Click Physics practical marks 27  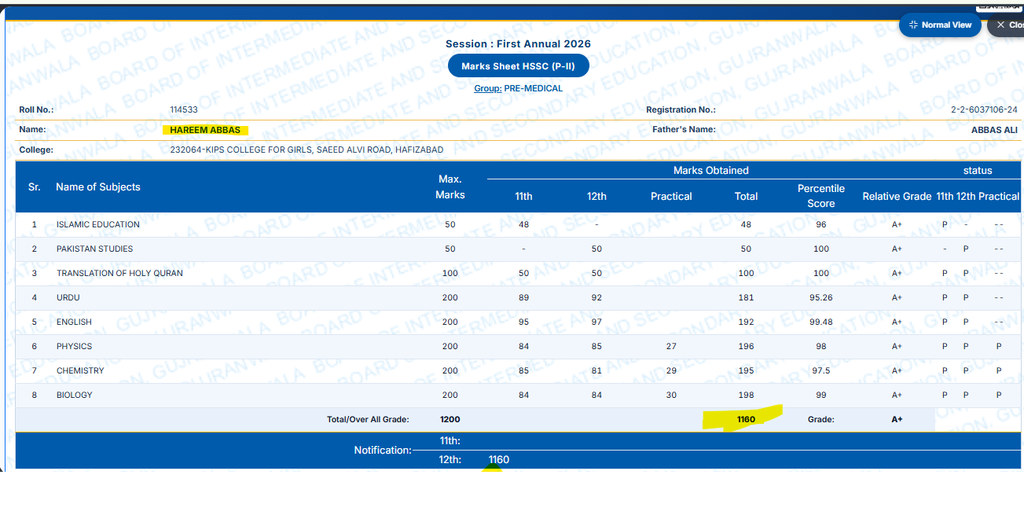pyautogui.click(x=671, y=346)
